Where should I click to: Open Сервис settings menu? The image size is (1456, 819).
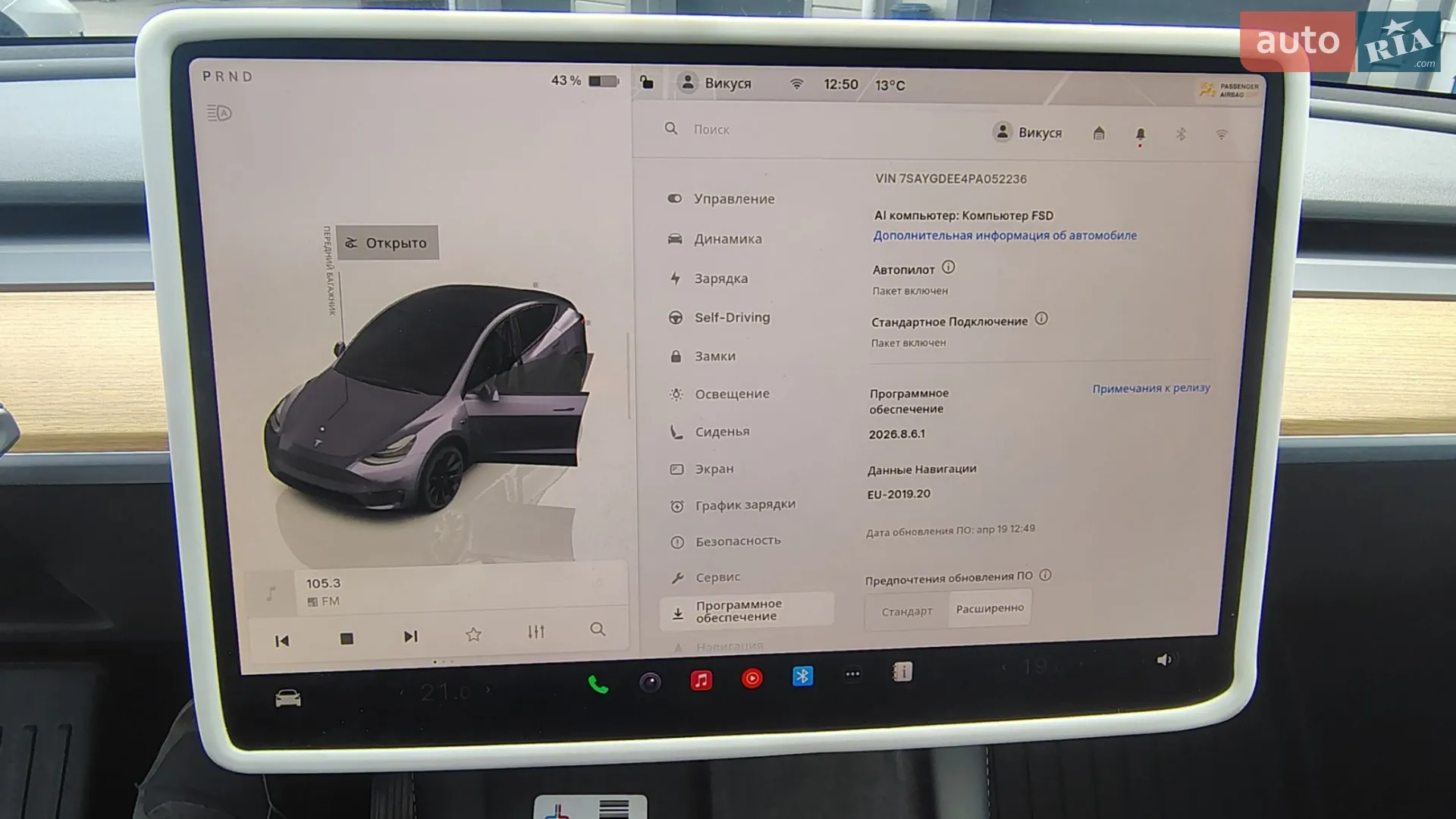(705, 578)
